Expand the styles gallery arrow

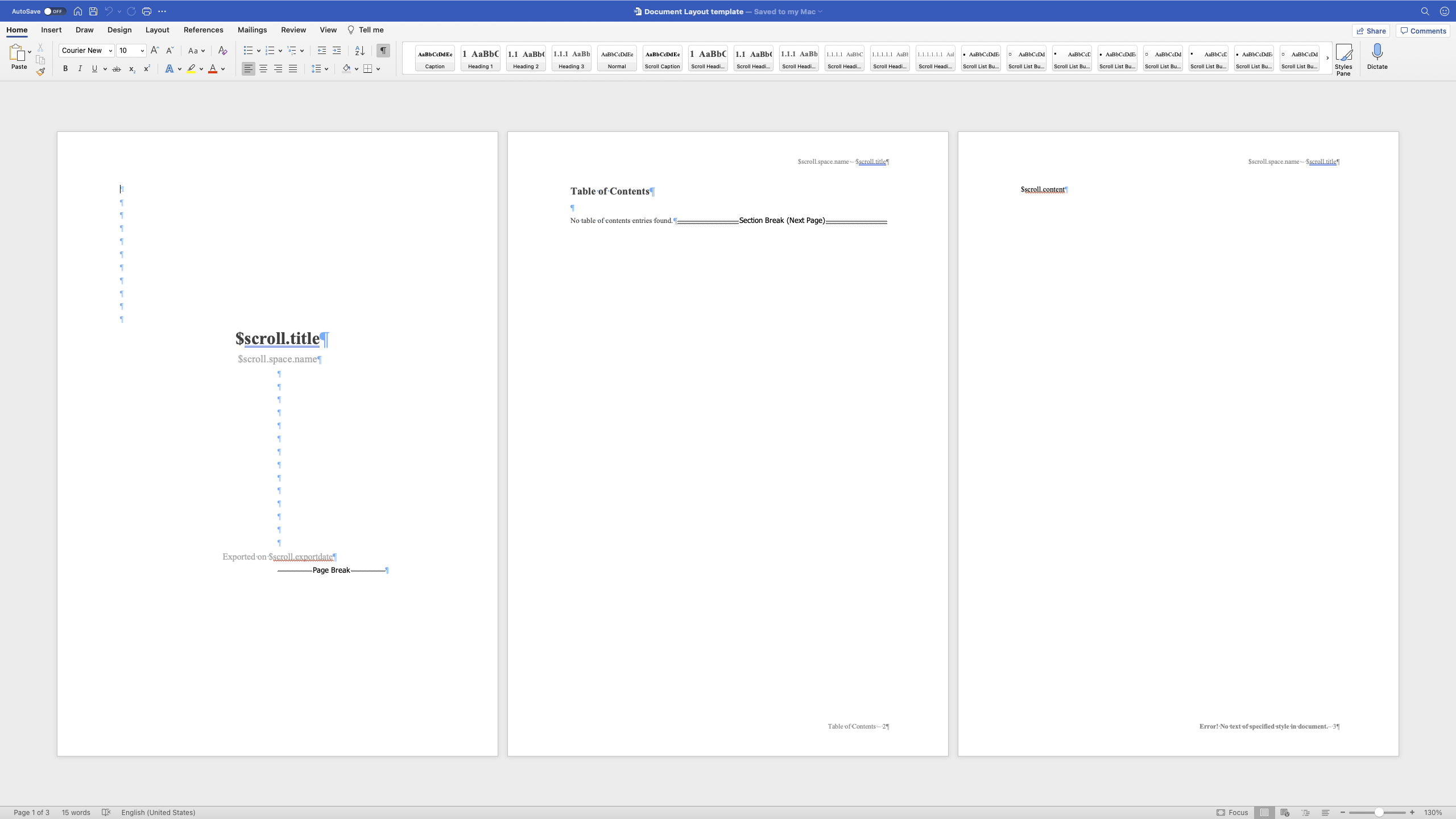pos(1327,58)
